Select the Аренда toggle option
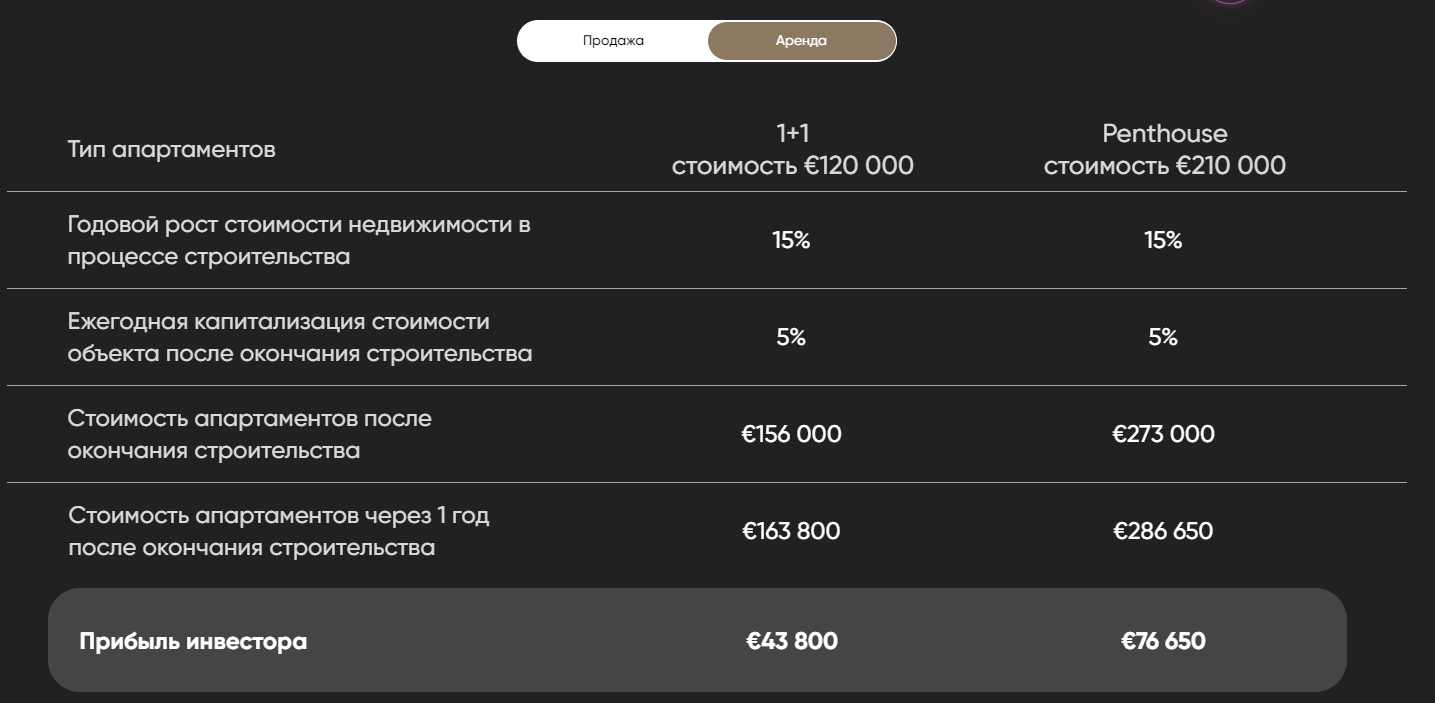 (801, 41)
